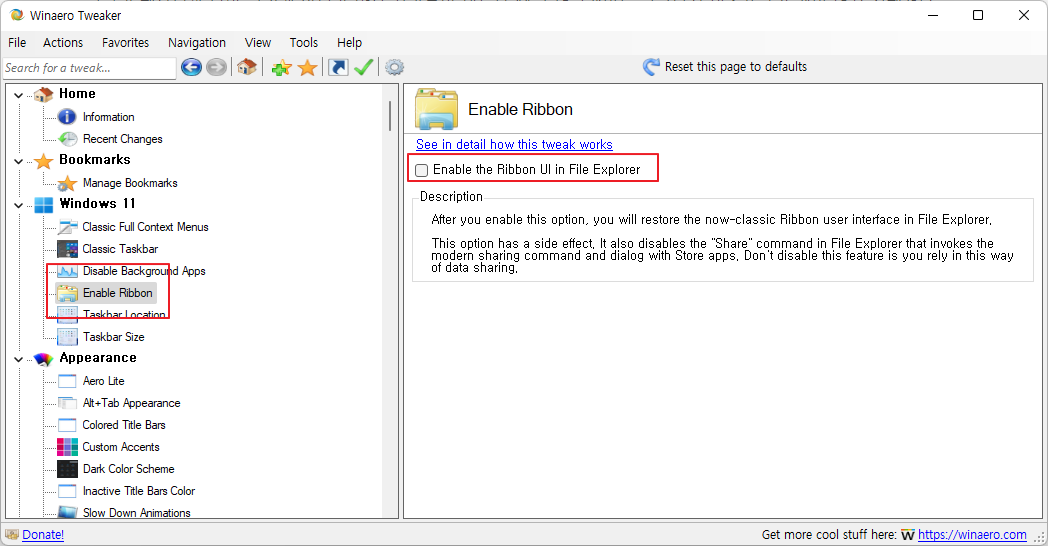
Task: Select Information in the tree
Action: point(108,117)
